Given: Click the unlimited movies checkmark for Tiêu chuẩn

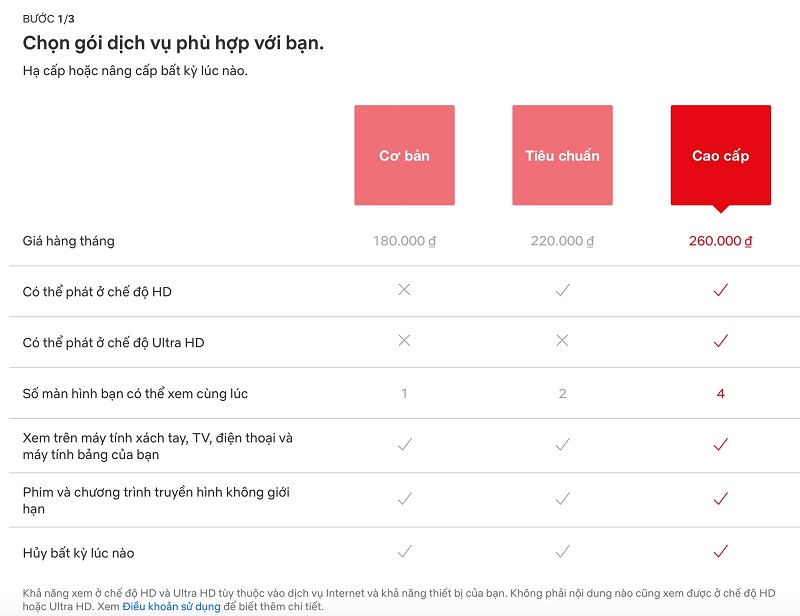Looking at the screenshot, I should 562,499.
